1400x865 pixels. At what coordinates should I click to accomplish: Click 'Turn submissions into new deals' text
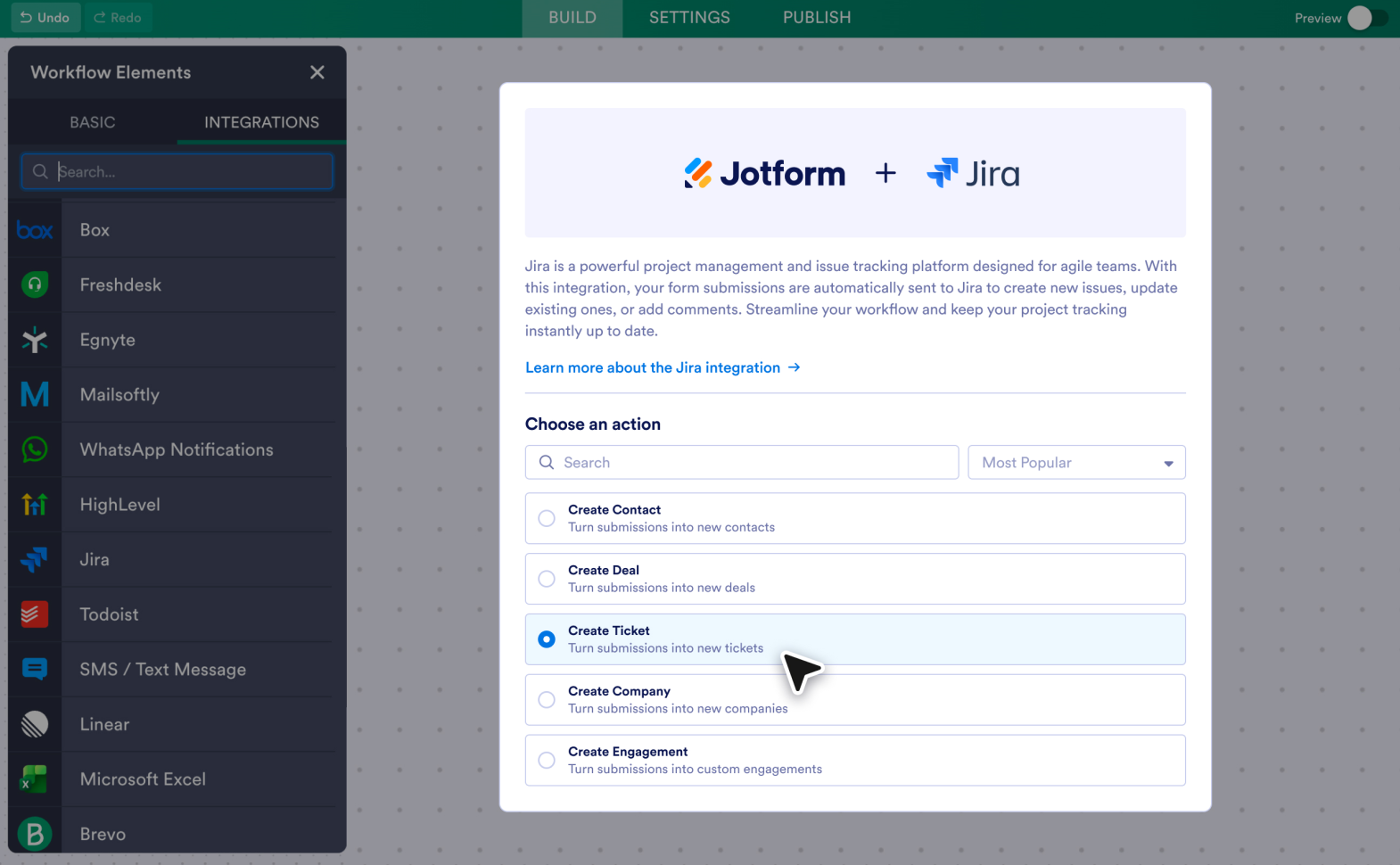pos(662,588)
